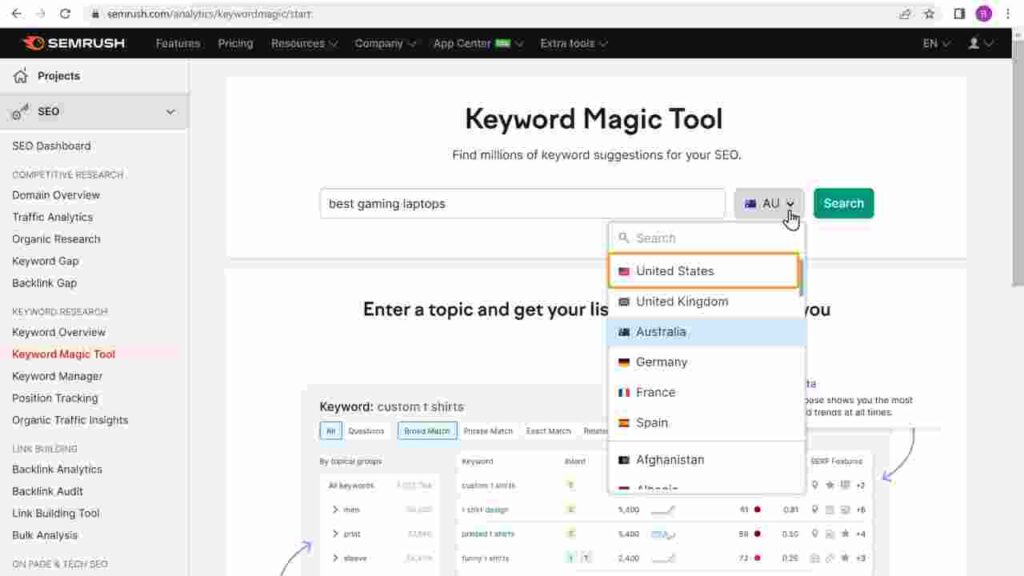Toggle the AU country database dropdown
This screenshot has width=1024, height=576.
tap(769, 204)
